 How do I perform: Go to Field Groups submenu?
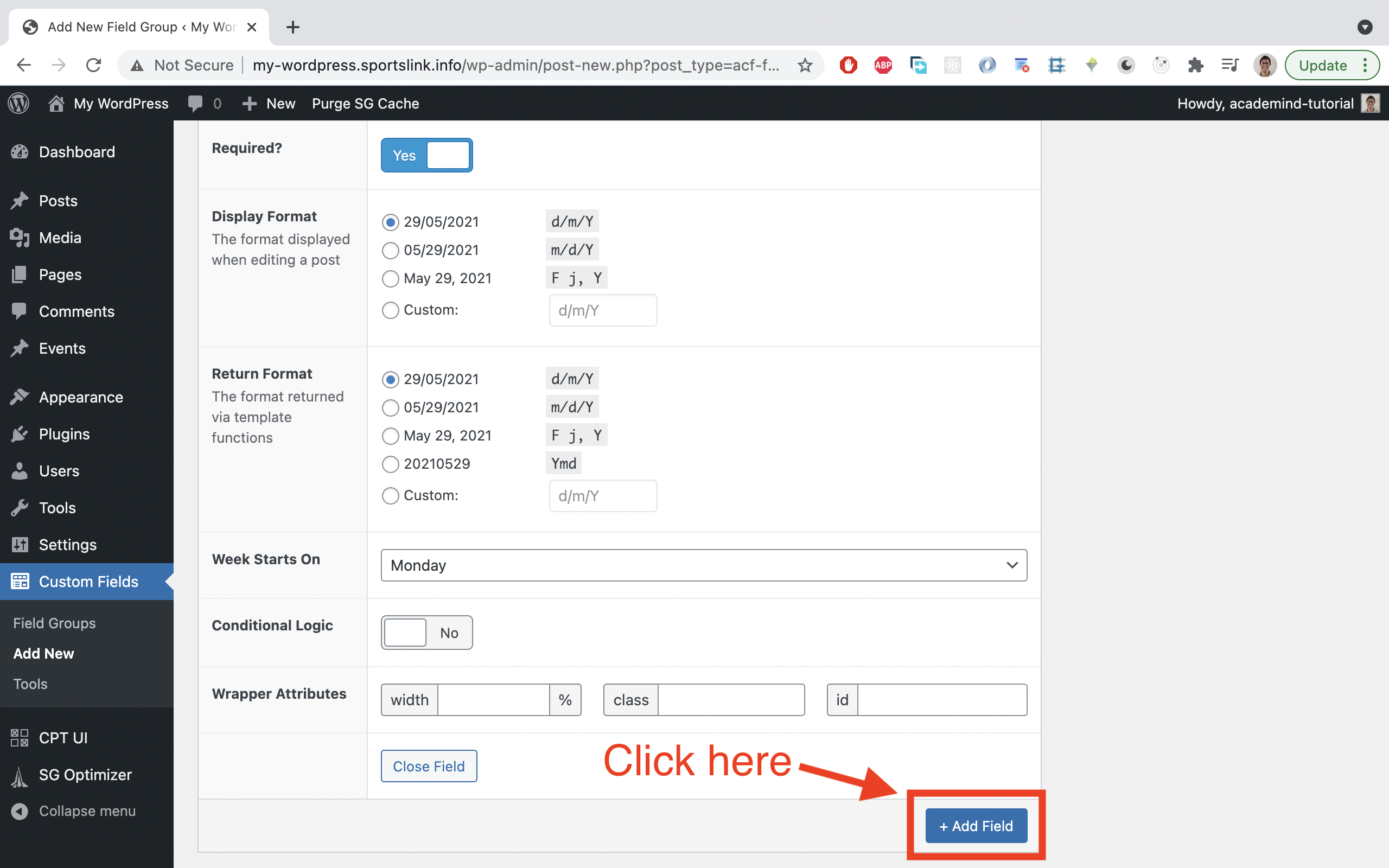click(x=53, y=622)
